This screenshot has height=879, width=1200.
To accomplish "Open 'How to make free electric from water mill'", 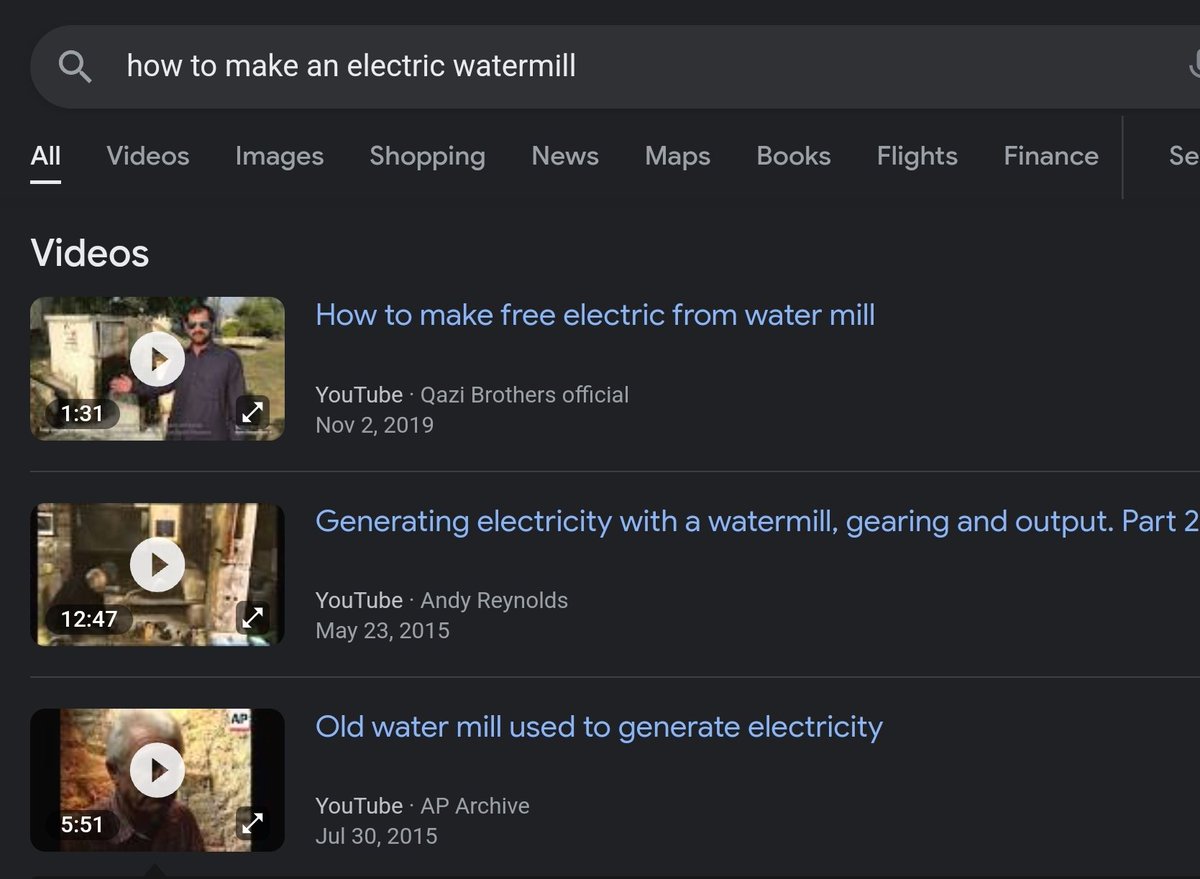I will tap(595, 315).
